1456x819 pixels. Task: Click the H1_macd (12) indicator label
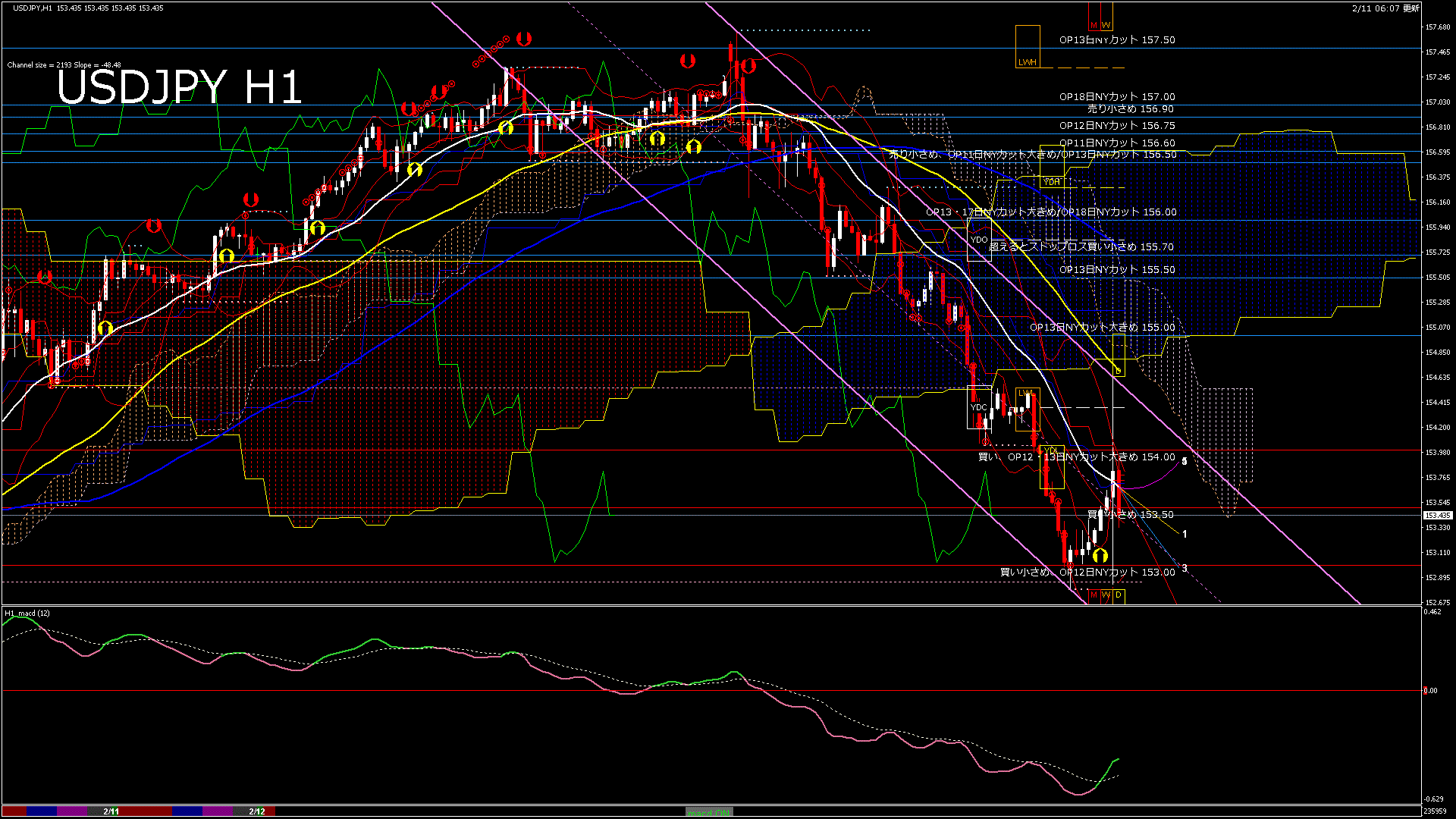tap(27, 613)
